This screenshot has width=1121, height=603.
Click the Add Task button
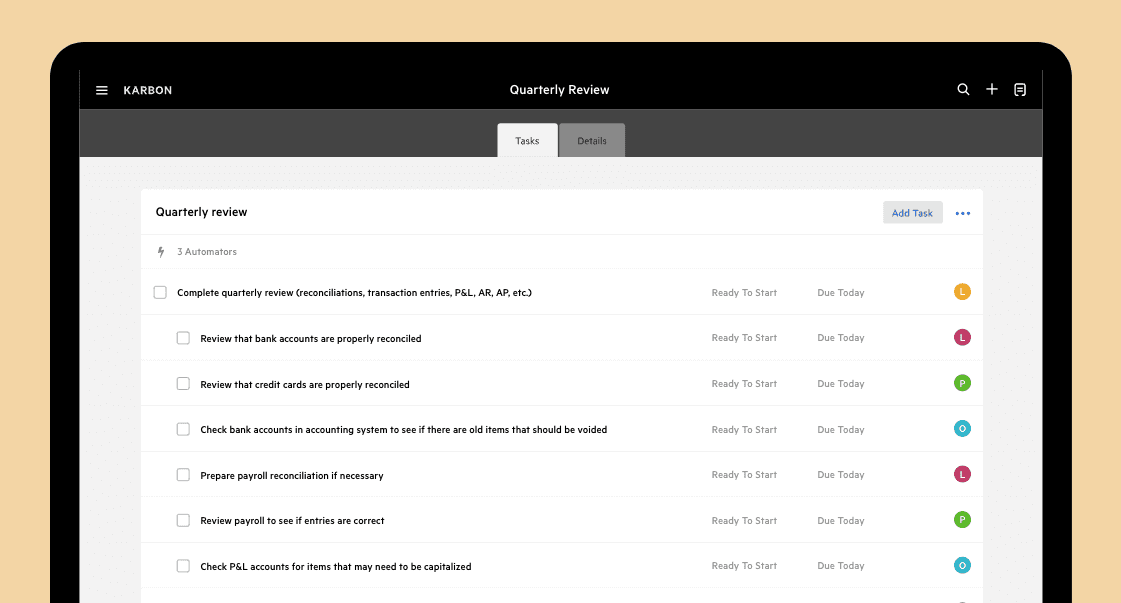click(912, 212)
